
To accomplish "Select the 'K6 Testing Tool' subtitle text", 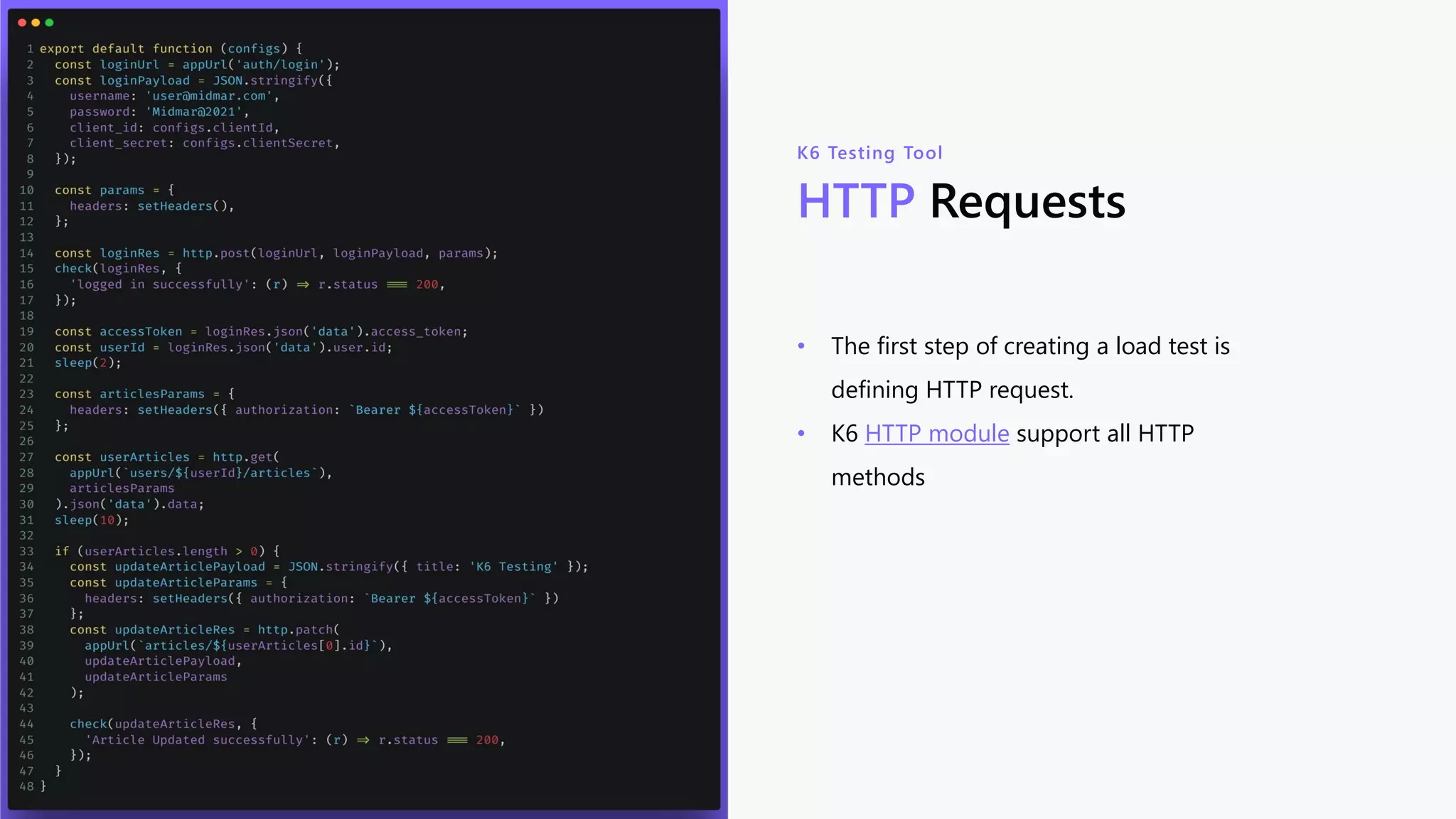I will [x=869, y=153].
